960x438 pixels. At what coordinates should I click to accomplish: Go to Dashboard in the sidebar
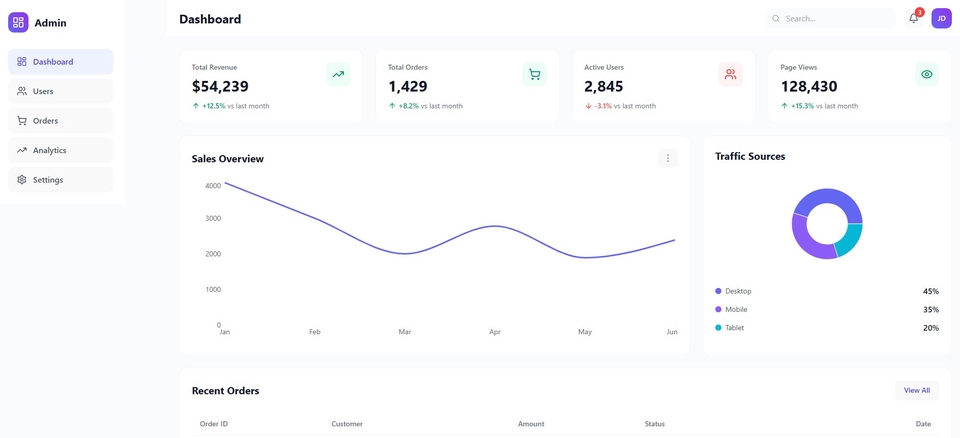click(61, 62)
